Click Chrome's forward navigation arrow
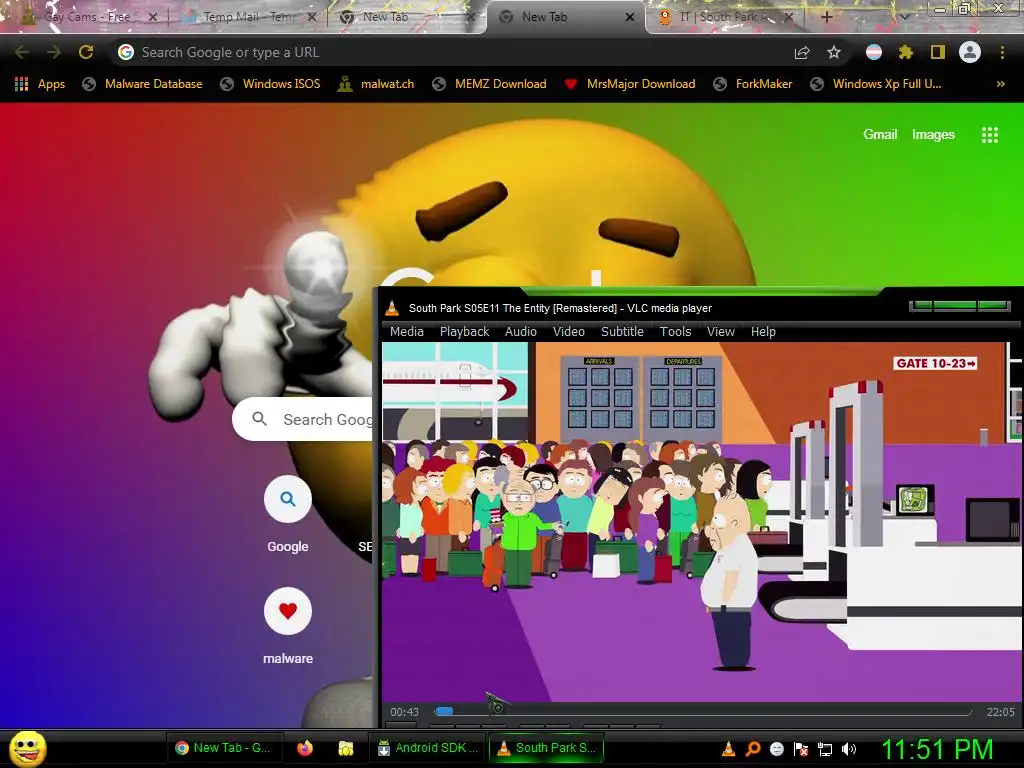1024x768 pixels. [x=54, y=52]
